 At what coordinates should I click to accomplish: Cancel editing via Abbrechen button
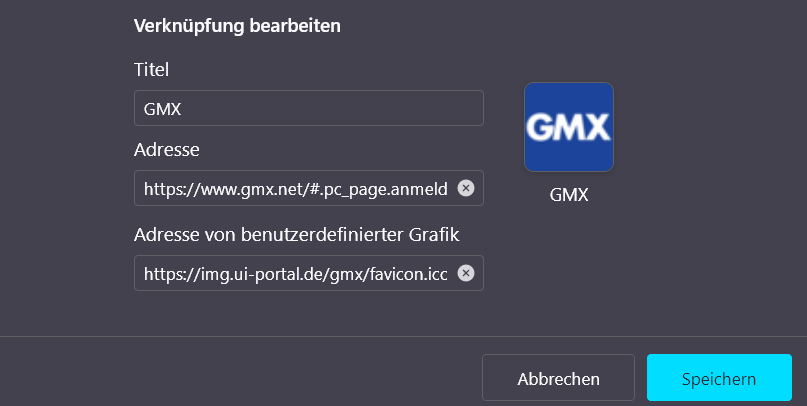coord(558,379)
